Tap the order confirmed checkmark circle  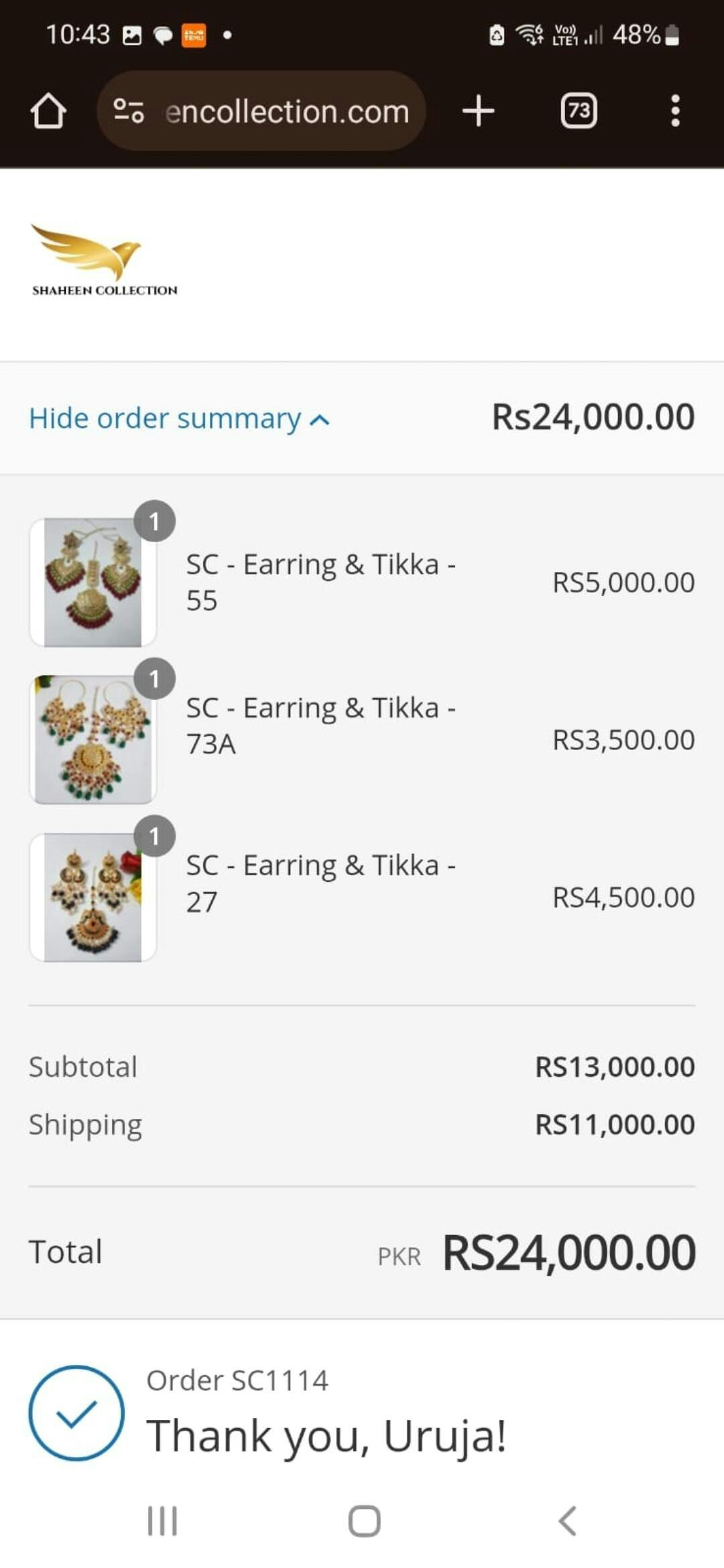[x=76, y=1413]
